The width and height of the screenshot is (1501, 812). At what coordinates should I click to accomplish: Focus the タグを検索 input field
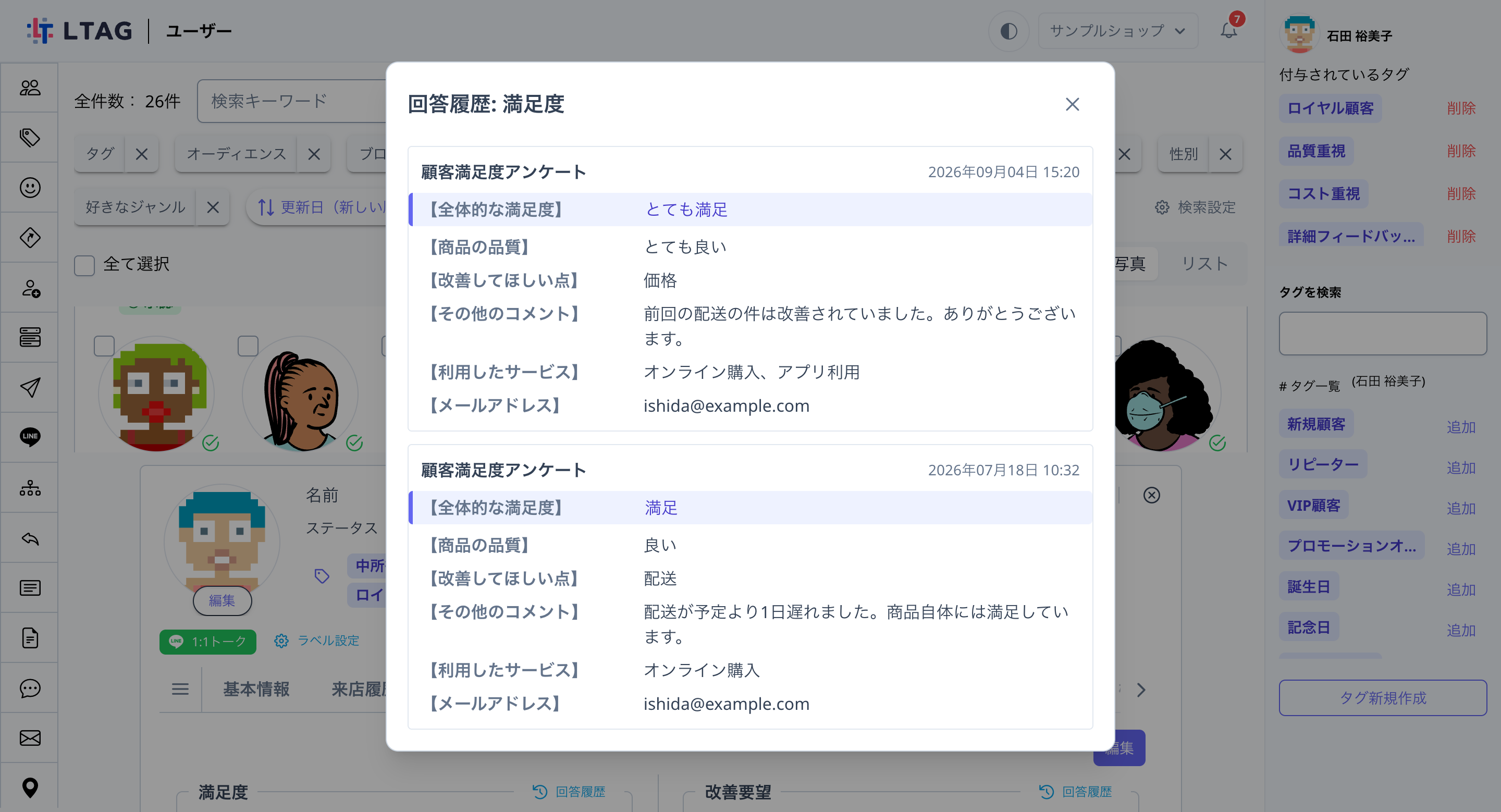click(x=1383, y=333)
